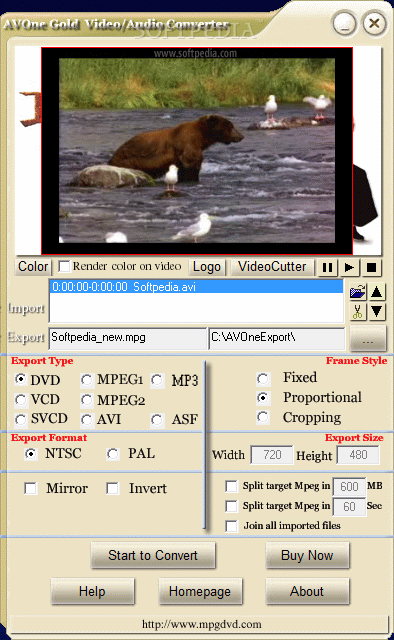The width and height of the screenshot is (394, 640).
Task: Open the Logo settings
Action: tap(207, 267)
